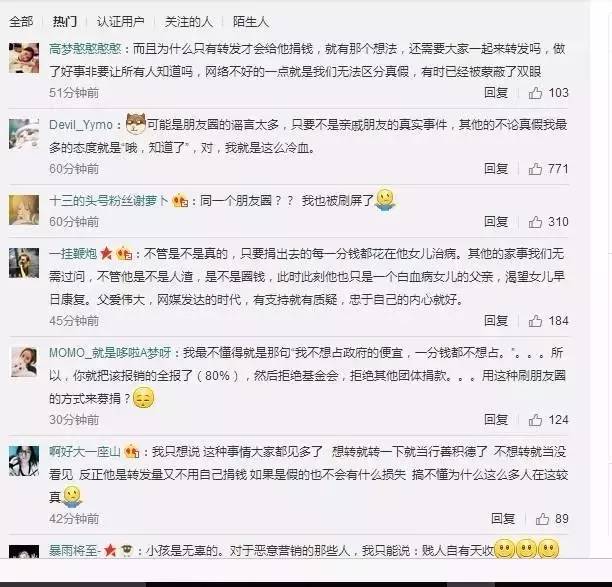Open avatar of 啊好大一座山
The image size is (612, 587).
24,461
